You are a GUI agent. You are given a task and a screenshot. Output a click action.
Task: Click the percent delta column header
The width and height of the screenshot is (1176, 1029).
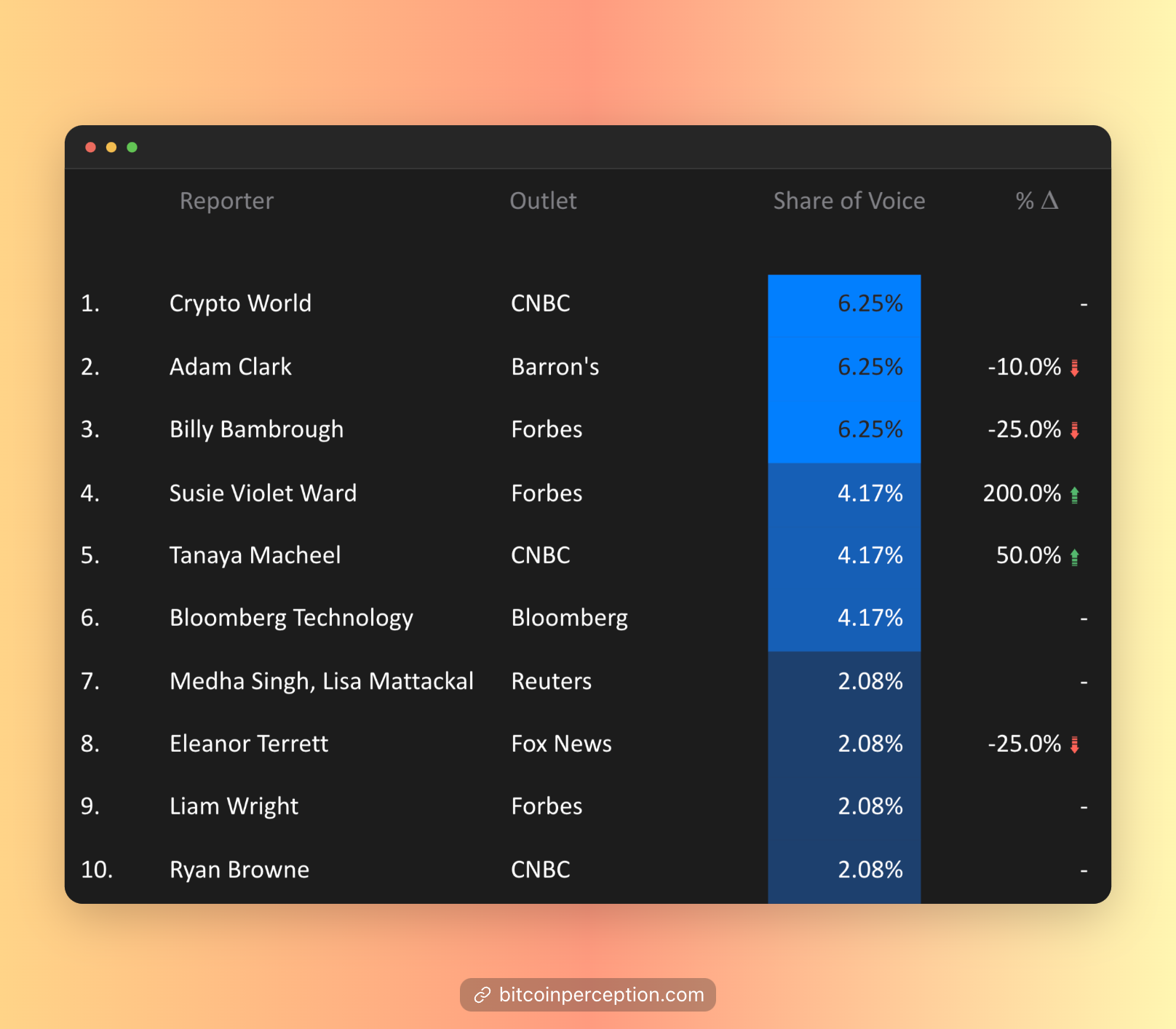[1036, 201]
